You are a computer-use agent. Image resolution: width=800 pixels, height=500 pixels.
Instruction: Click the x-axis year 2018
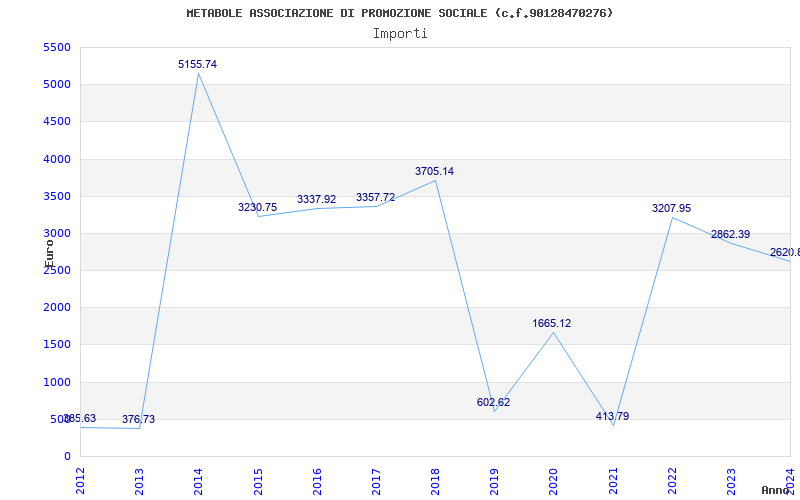(435, 481)
